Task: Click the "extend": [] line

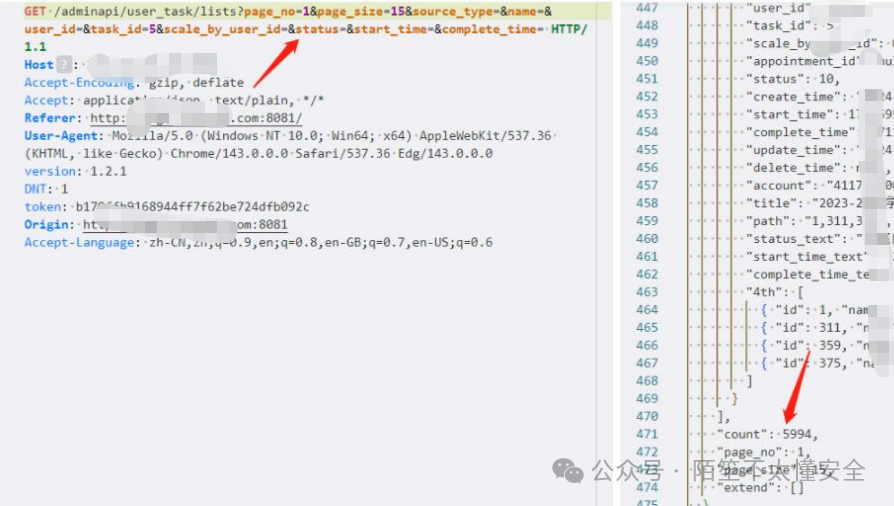Action: coord(761,487)
